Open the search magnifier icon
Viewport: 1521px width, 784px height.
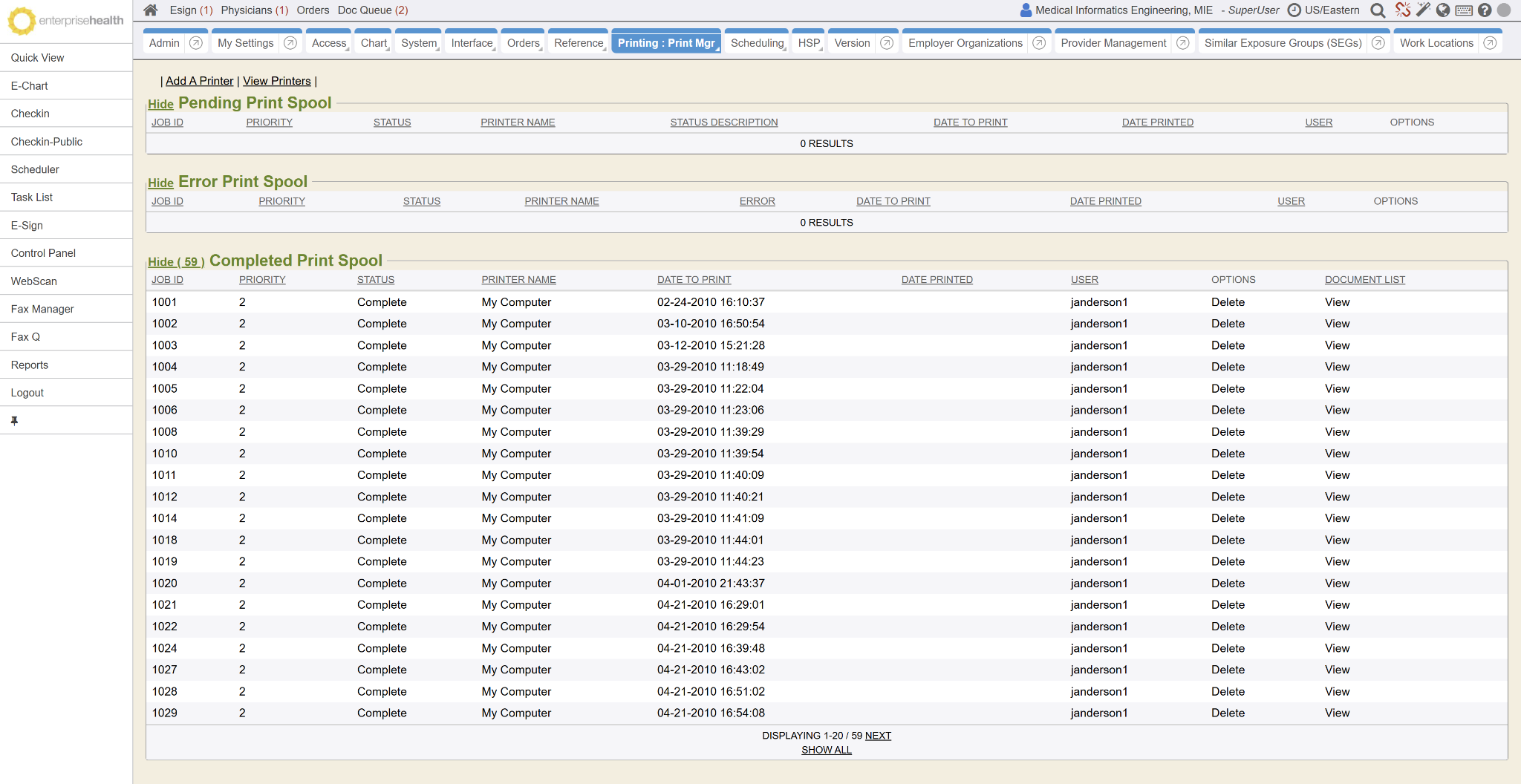(1378, 10)
